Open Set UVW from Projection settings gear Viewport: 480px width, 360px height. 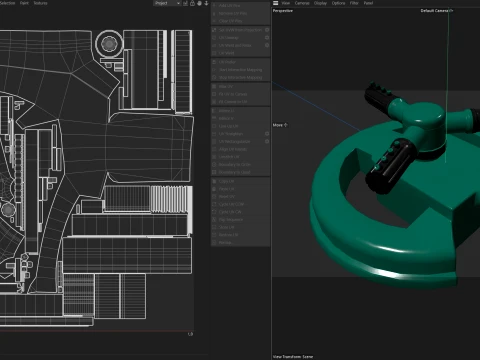[267, 30]
